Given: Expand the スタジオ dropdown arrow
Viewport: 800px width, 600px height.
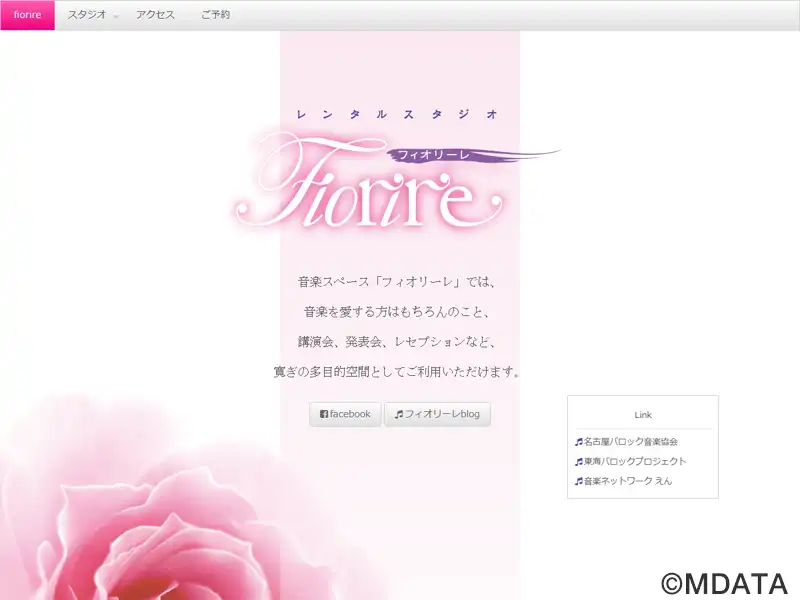Looking at the screenshot, I should (116, 17).
